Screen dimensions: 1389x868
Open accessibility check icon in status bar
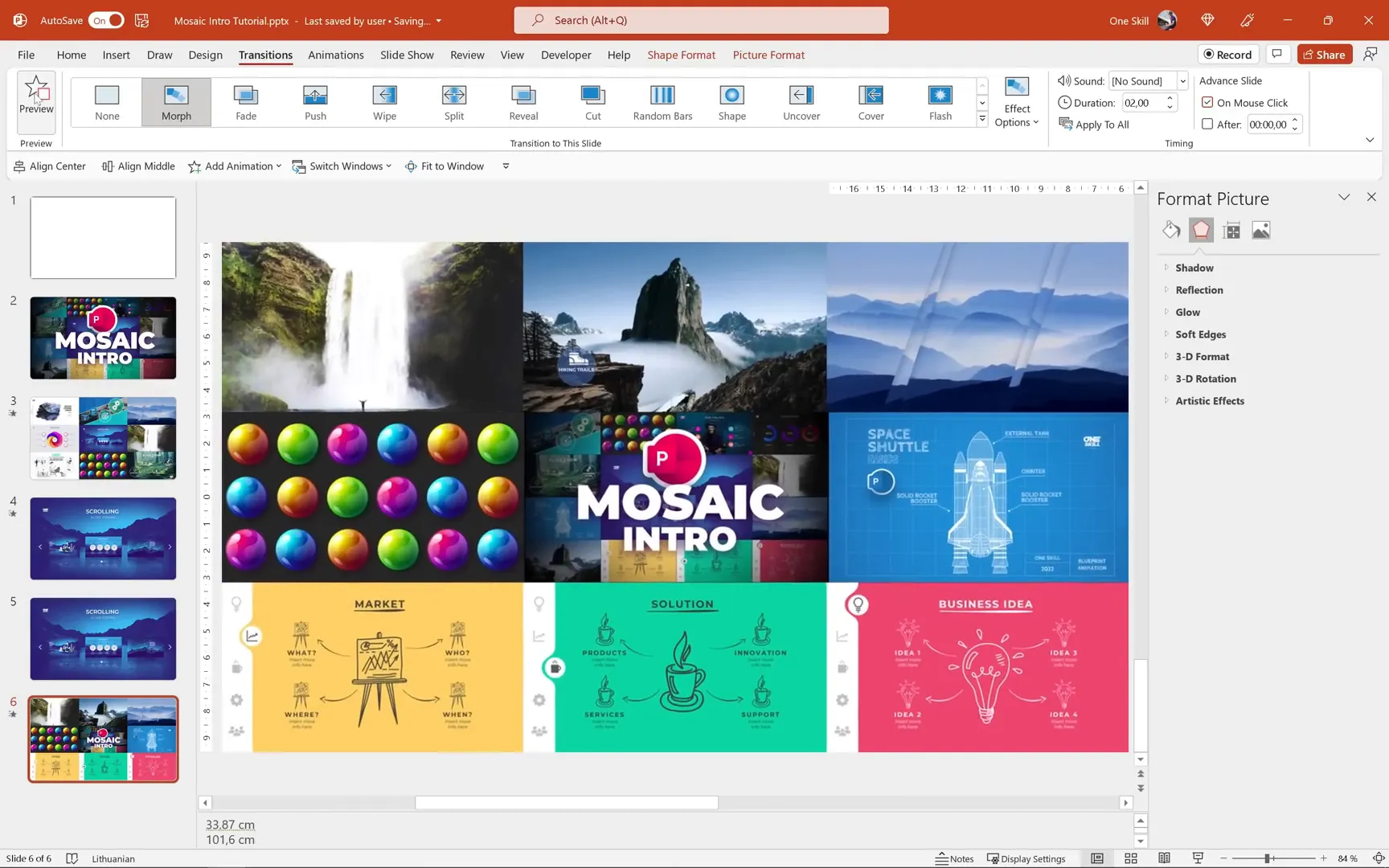(72, 858)
